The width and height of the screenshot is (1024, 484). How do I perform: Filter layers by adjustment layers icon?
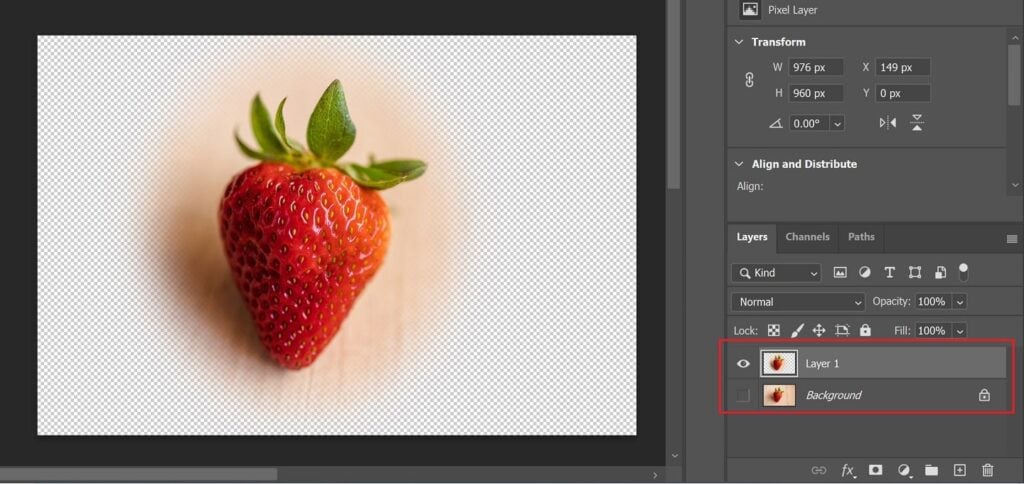(865, 272)
